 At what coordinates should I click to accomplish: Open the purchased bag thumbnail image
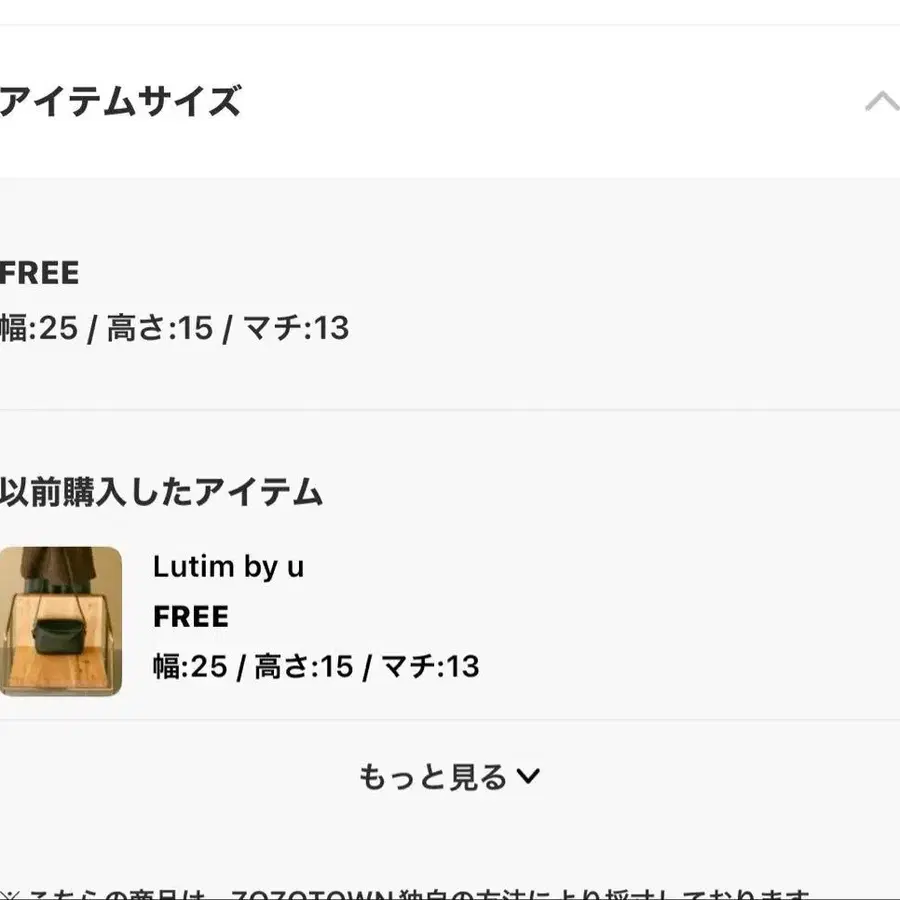coord(60,621)
